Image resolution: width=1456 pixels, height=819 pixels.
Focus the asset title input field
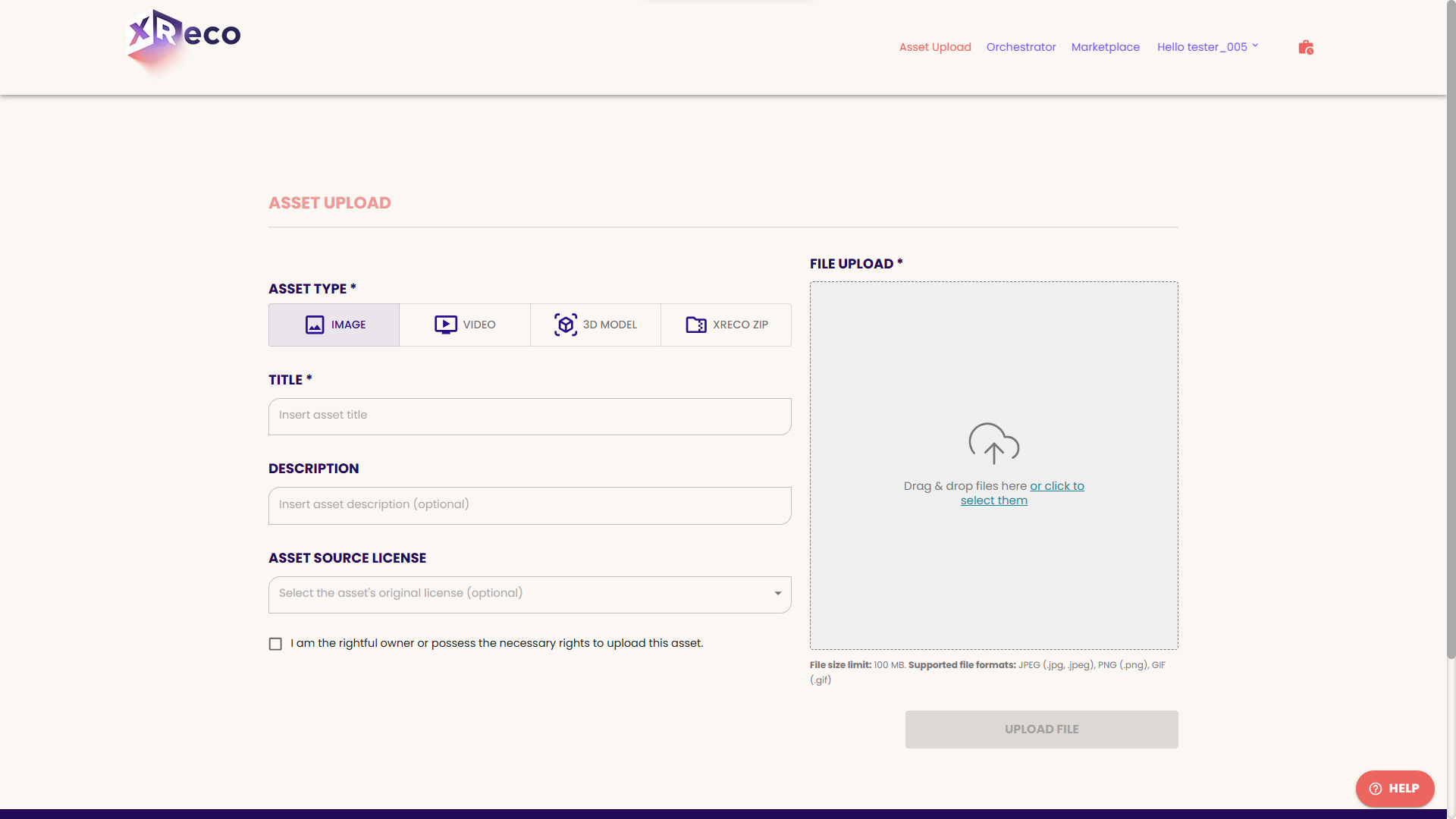click(x=529, y=416)
